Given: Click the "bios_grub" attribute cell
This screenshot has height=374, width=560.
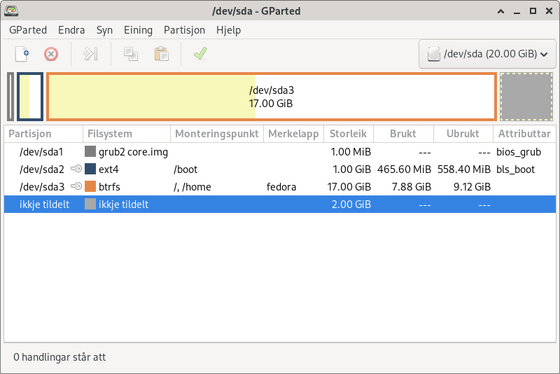Looking at the screenshot, I should tap(519, 152).
